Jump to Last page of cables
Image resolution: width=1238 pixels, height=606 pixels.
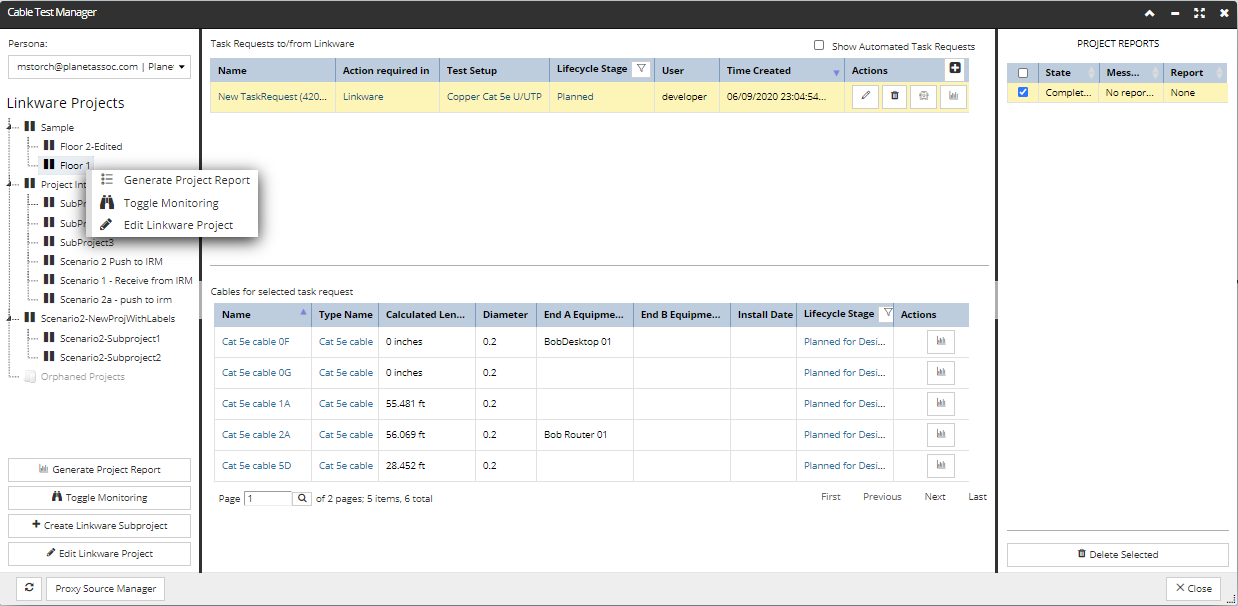pyautogui.click(x=977, y=497)
